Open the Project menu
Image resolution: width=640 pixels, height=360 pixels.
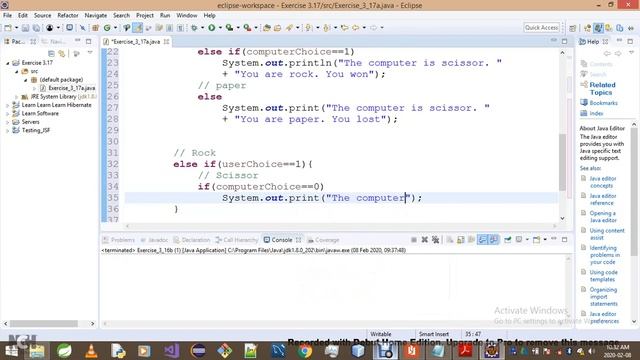click(x=144, y=15)
